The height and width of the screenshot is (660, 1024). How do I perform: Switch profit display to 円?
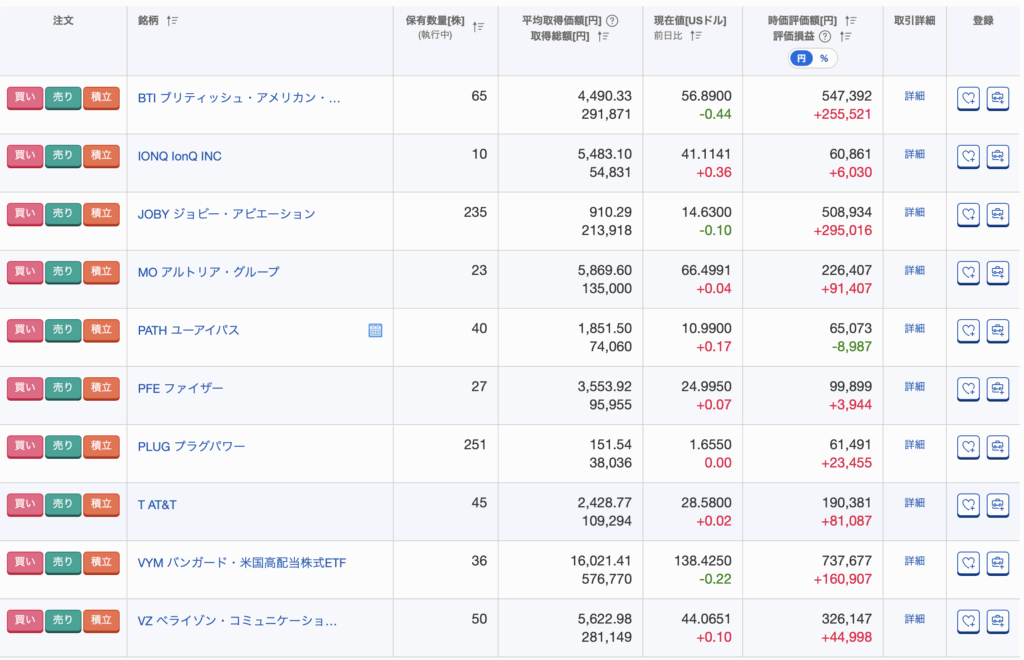[x=801, y=58]
